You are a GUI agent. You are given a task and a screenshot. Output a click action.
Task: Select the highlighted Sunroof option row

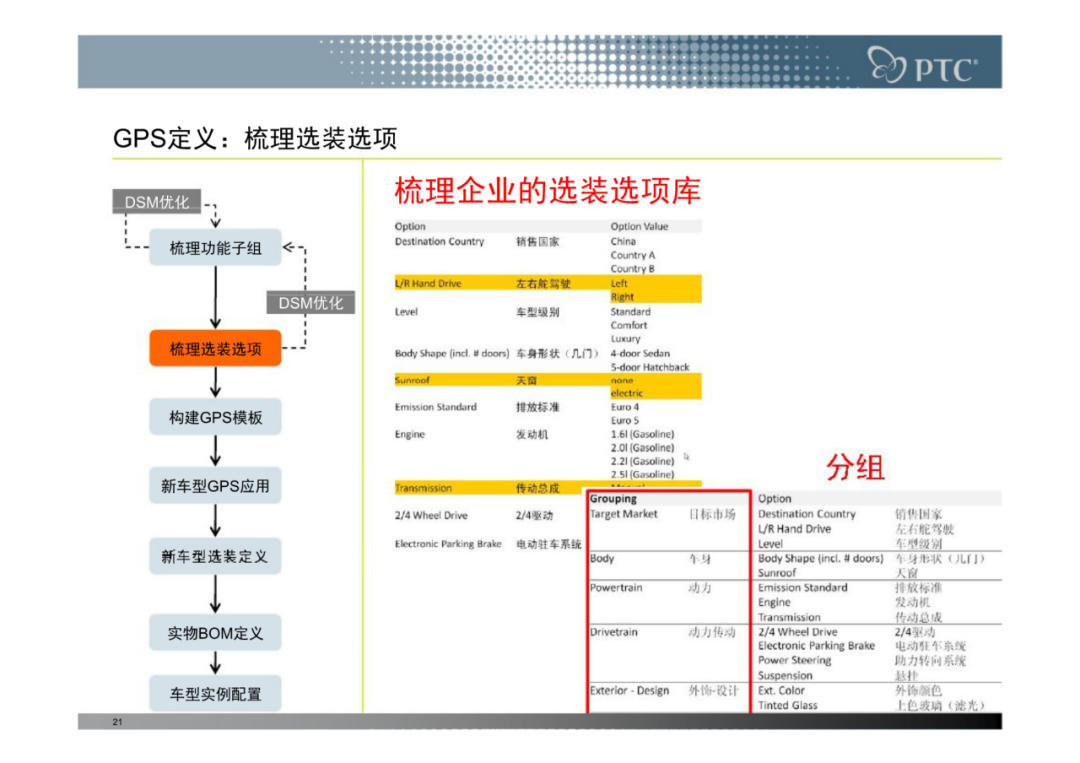548,380
